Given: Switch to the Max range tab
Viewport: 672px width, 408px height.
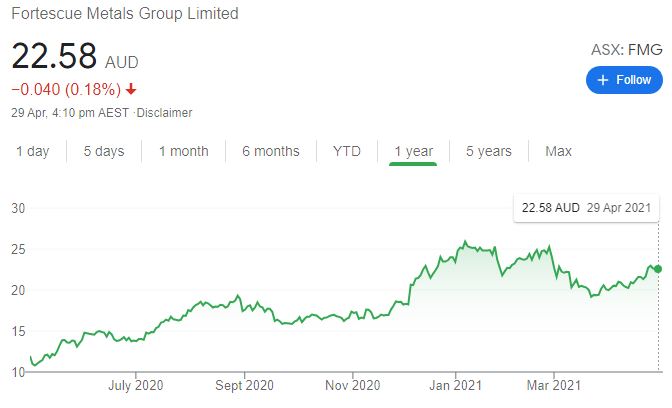Looking at the screenshot, I should click(558, 151).
